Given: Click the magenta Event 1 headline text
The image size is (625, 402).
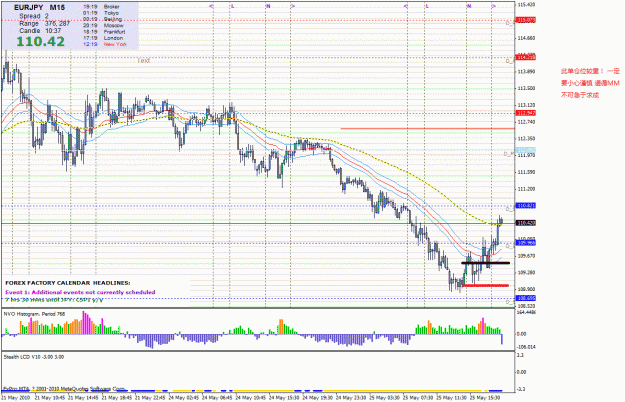Looking at the screenshot, I should pyautogui.click(x=80, y=292).
